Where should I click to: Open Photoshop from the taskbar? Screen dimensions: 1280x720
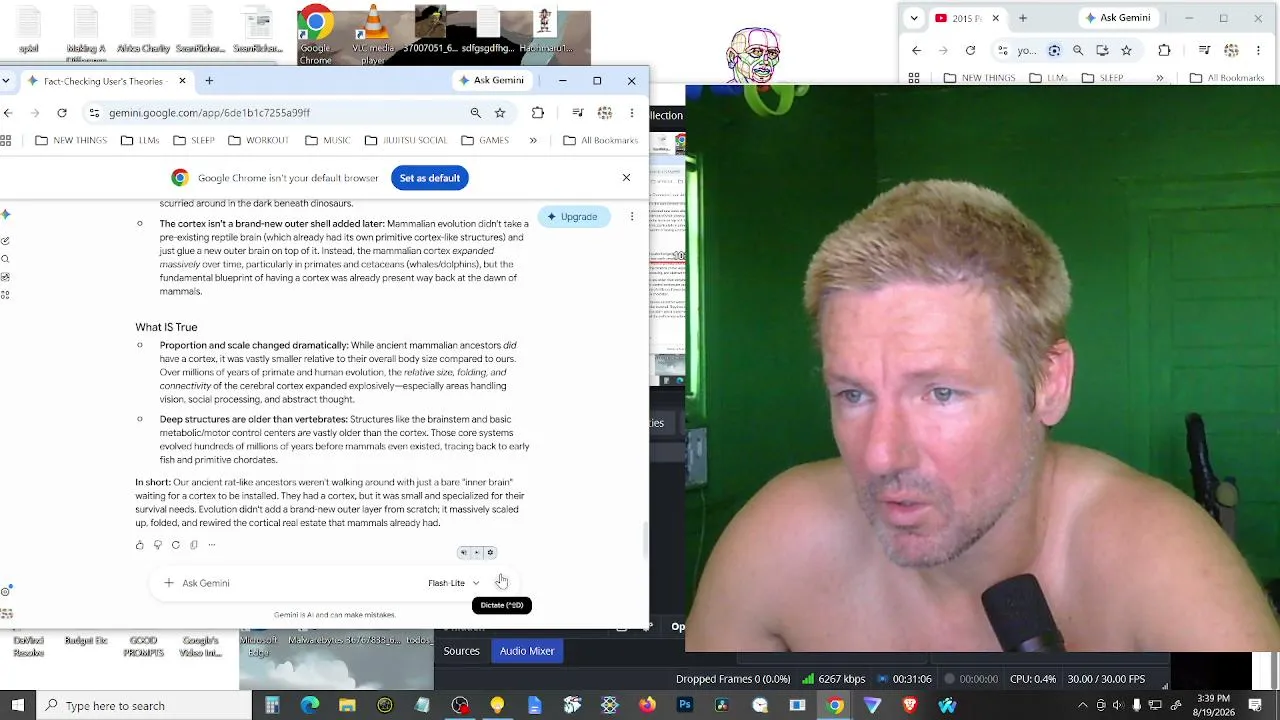685,706
